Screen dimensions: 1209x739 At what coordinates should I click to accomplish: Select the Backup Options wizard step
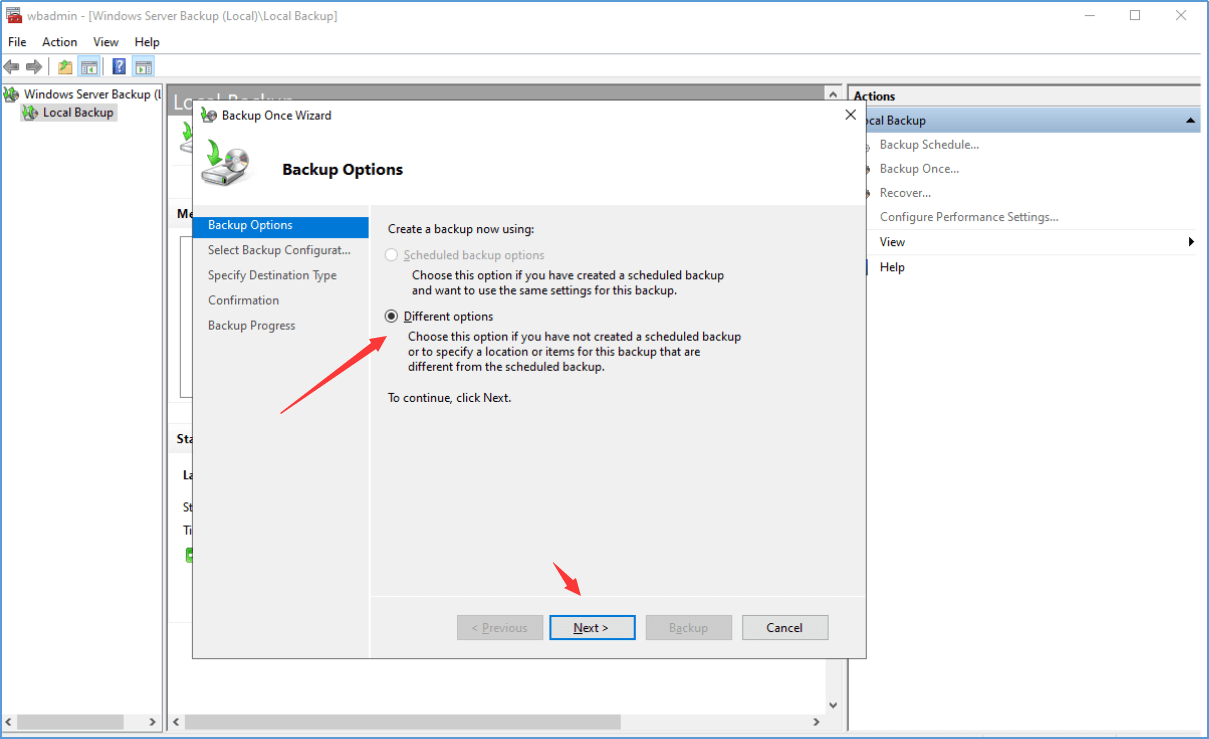coord(281,226)
